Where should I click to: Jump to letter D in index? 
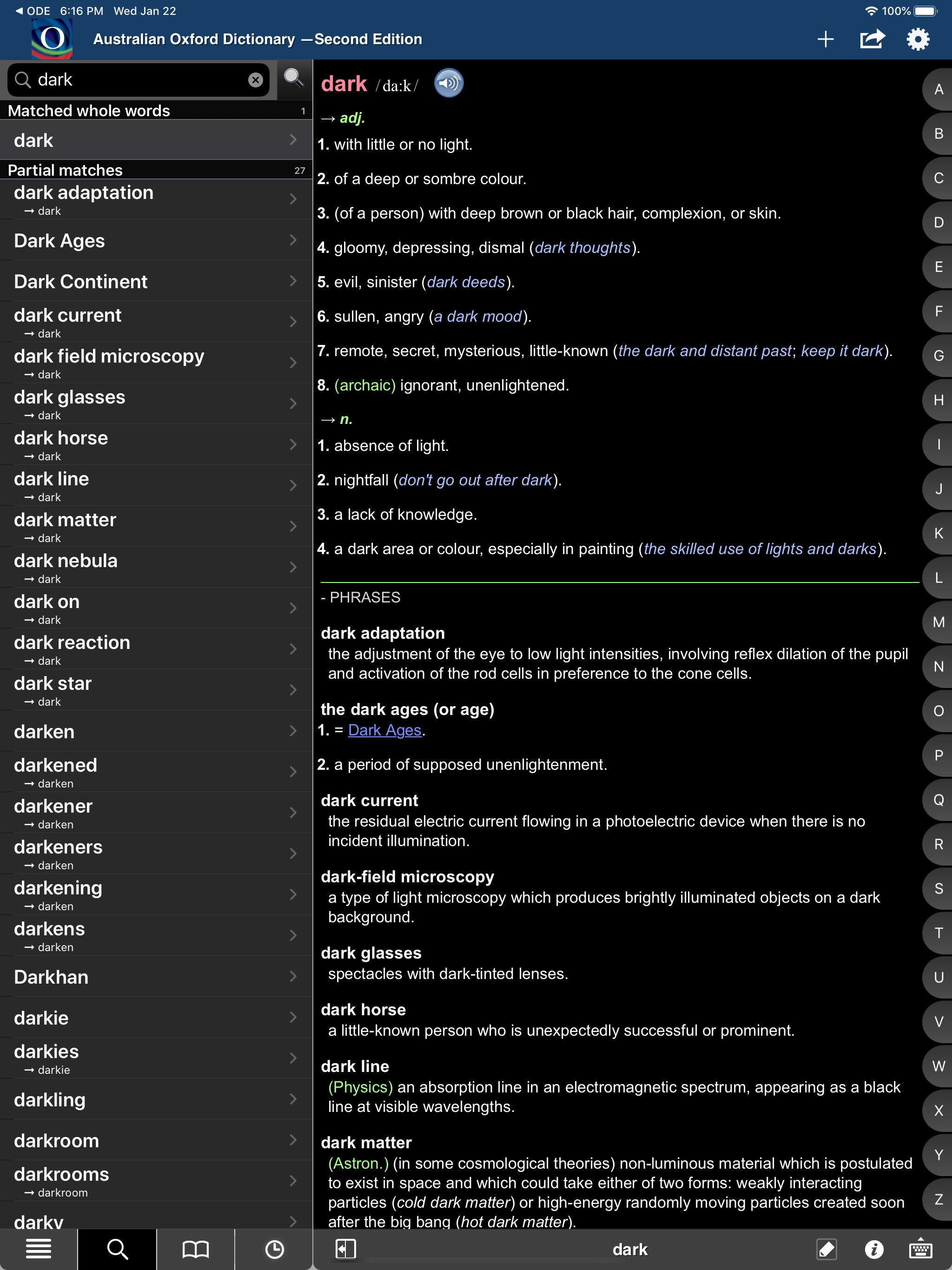tap(938, 223)
